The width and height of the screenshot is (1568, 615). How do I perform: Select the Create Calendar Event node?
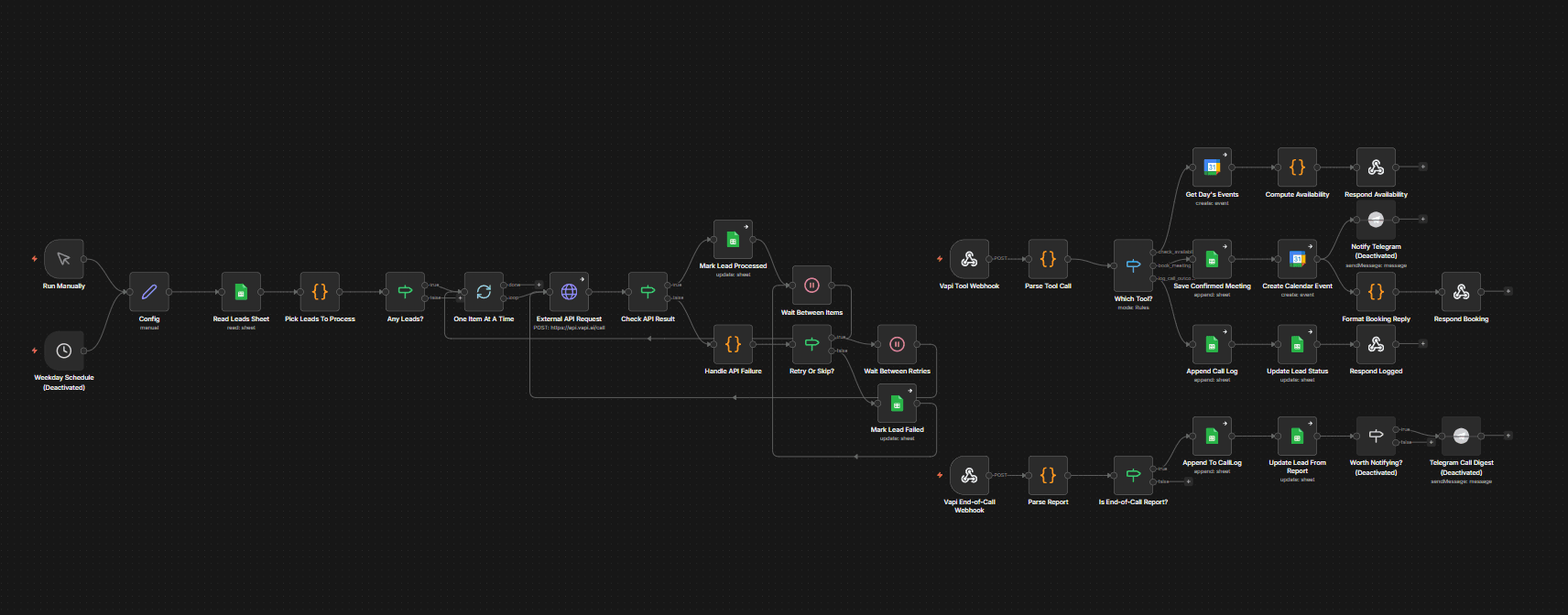tap(1297, 259)
